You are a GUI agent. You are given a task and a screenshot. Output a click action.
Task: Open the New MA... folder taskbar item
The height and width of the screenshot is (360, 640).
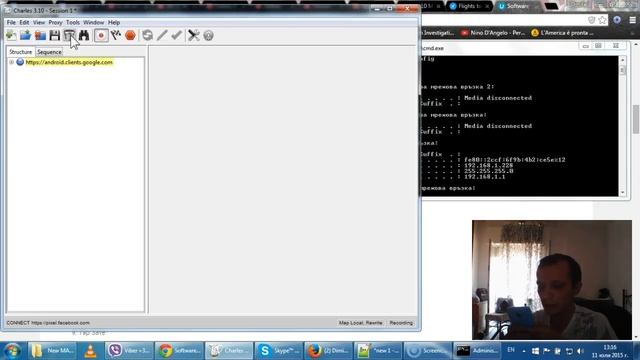click(x=52, y=351)
